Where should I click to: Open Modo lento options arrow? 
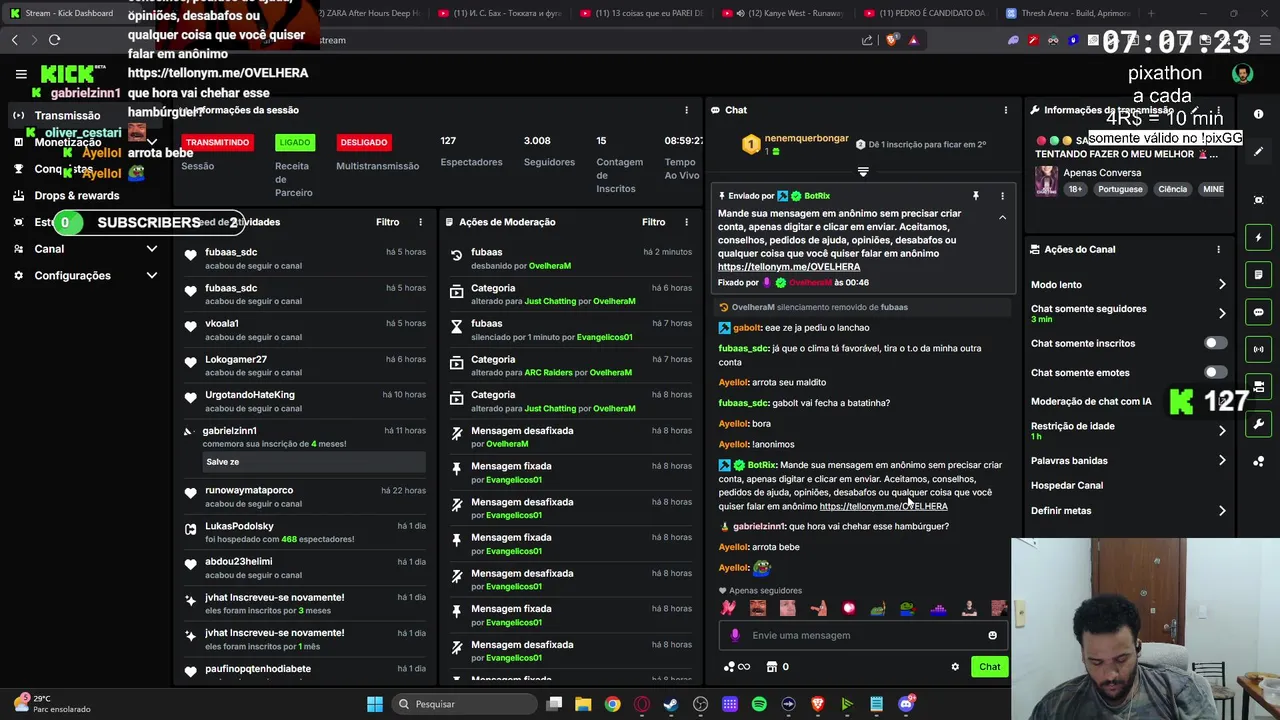point(1222,285)
